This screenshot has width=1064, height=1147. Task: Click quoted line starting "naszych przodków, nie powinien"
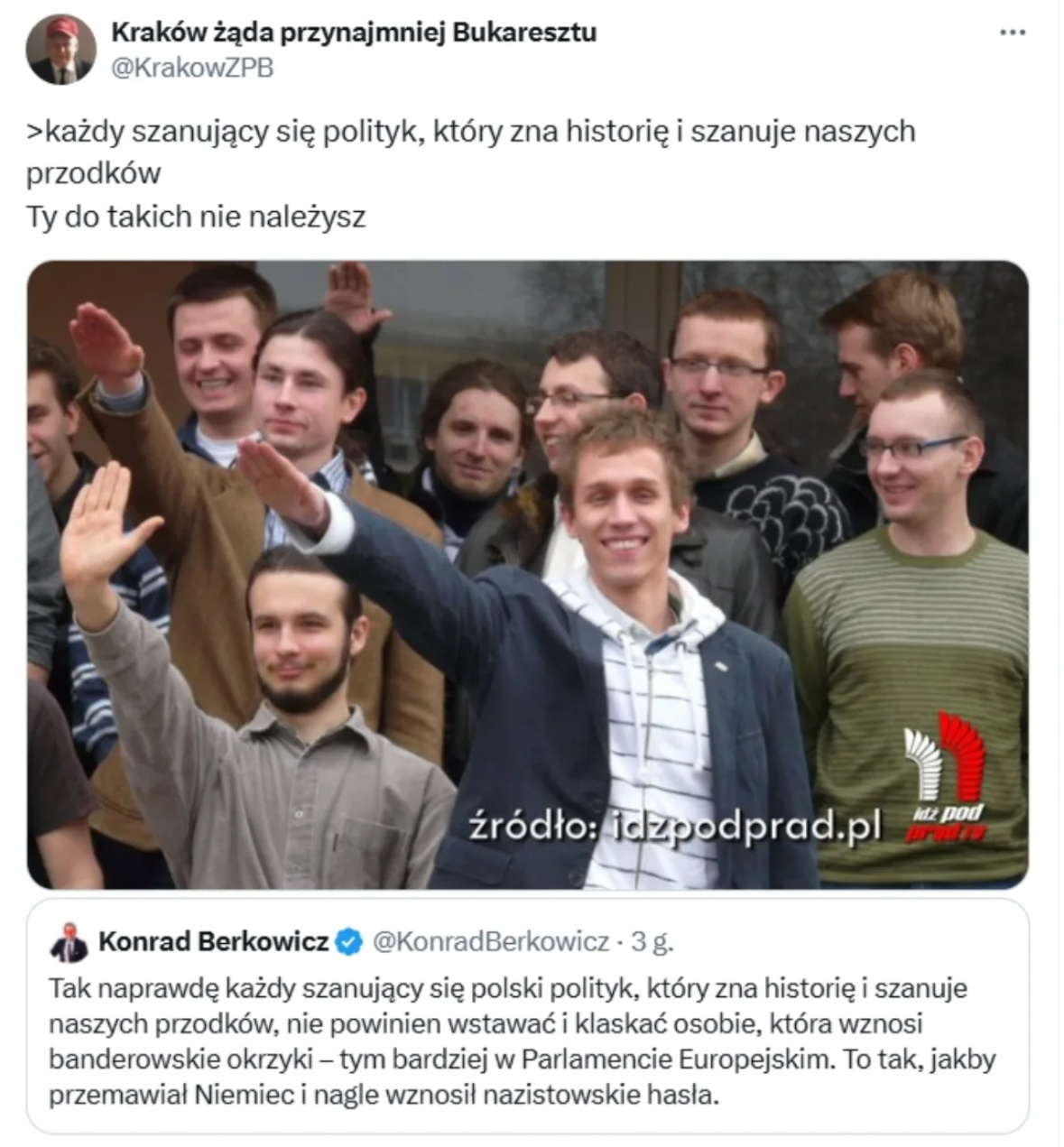point(486,1023)
